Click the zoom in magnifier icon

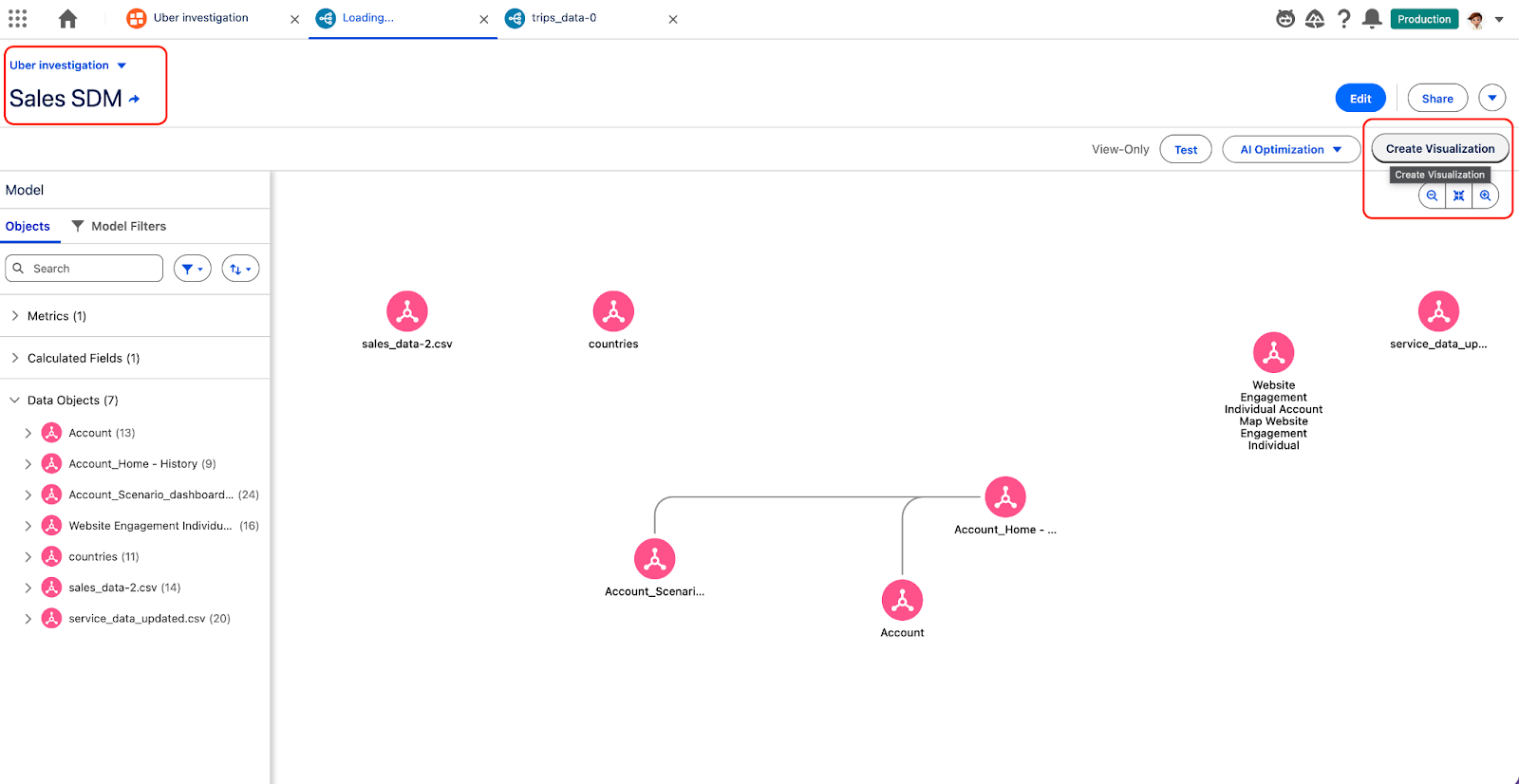pos(1486,196)
